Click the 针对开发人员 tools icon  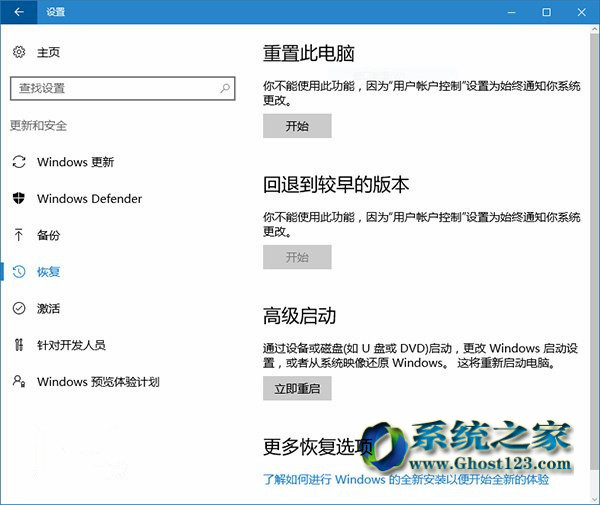coord(19,345)
